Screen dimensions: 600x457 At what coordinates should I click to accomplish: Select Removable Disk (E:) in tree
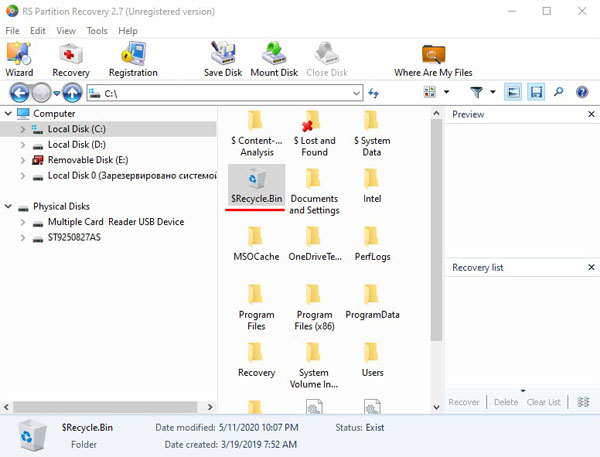88,160
